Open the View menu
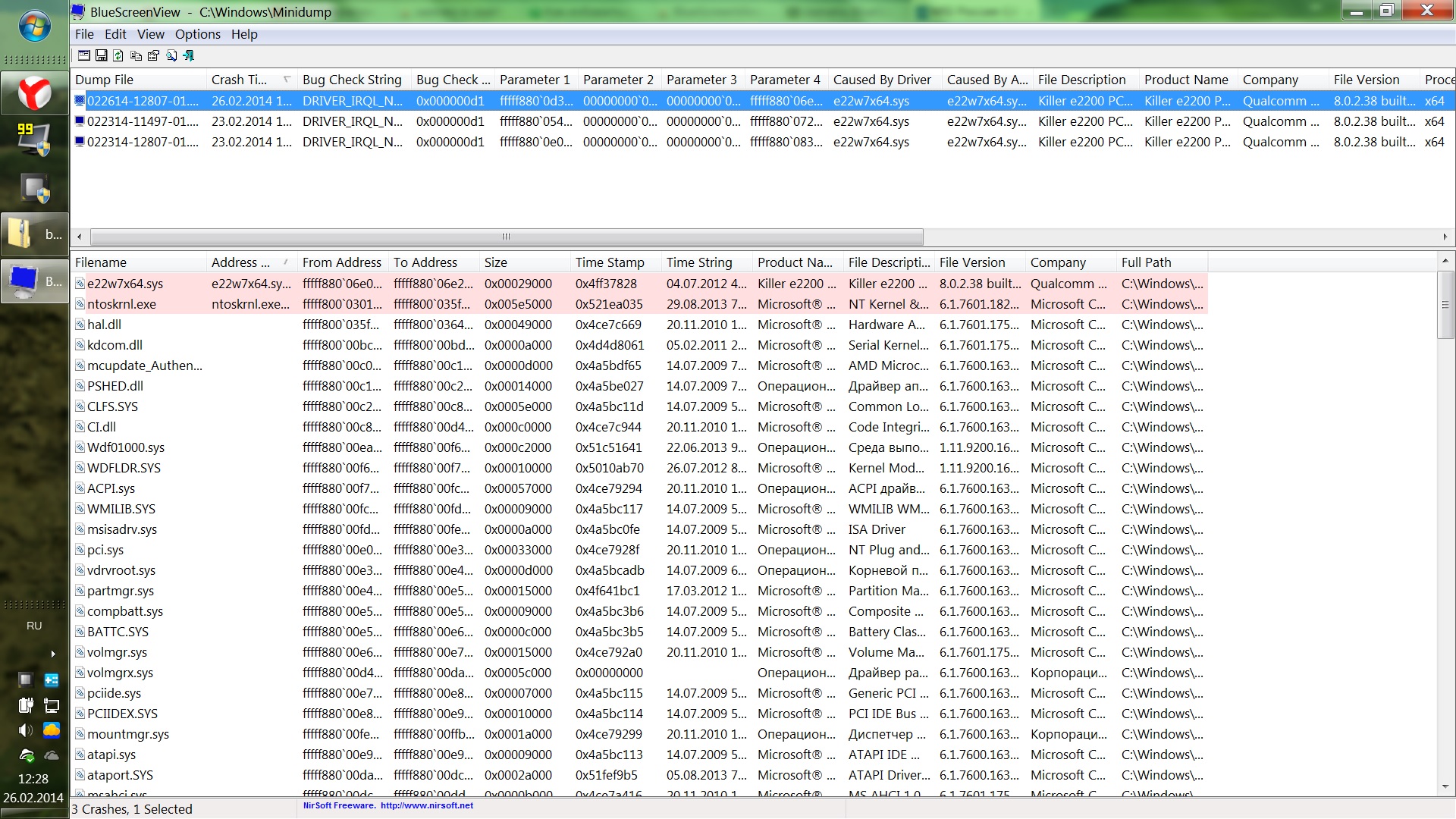This screenshot has height=819, width=1456. pos(150,34)
